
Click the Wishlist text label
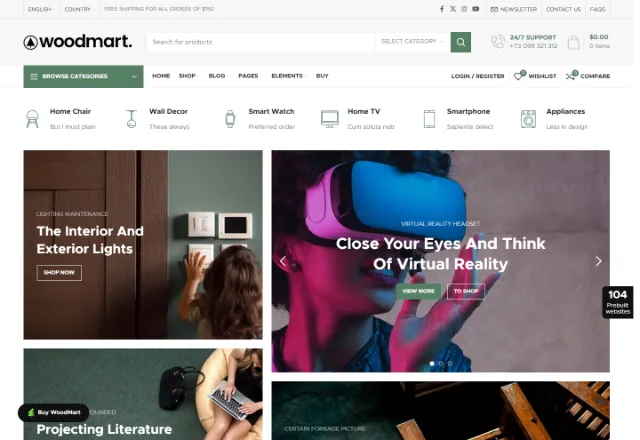point(542,76)
